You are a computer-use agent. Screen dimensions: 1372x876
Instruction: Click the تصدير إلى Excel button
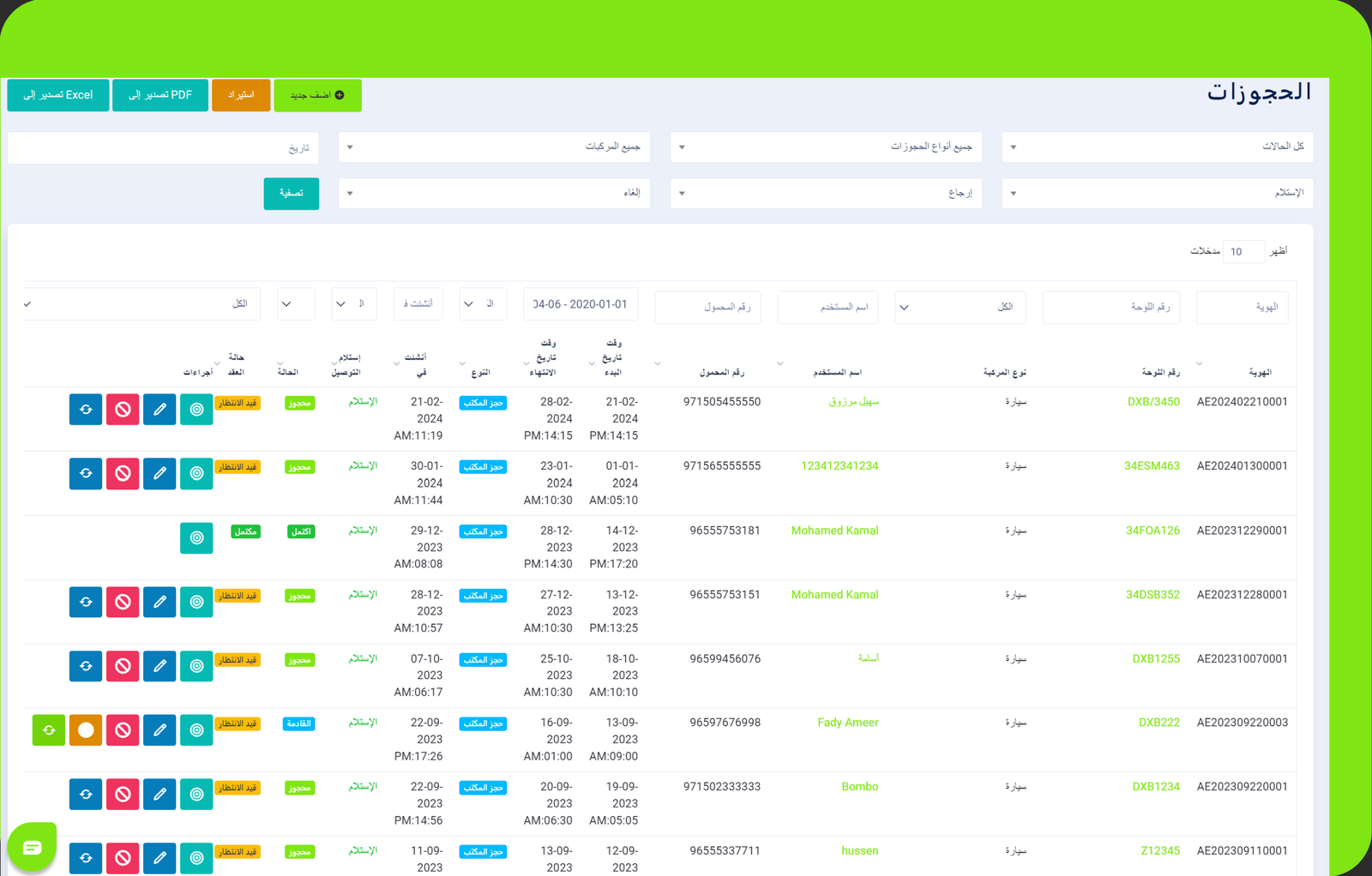[x=58, y=95]
